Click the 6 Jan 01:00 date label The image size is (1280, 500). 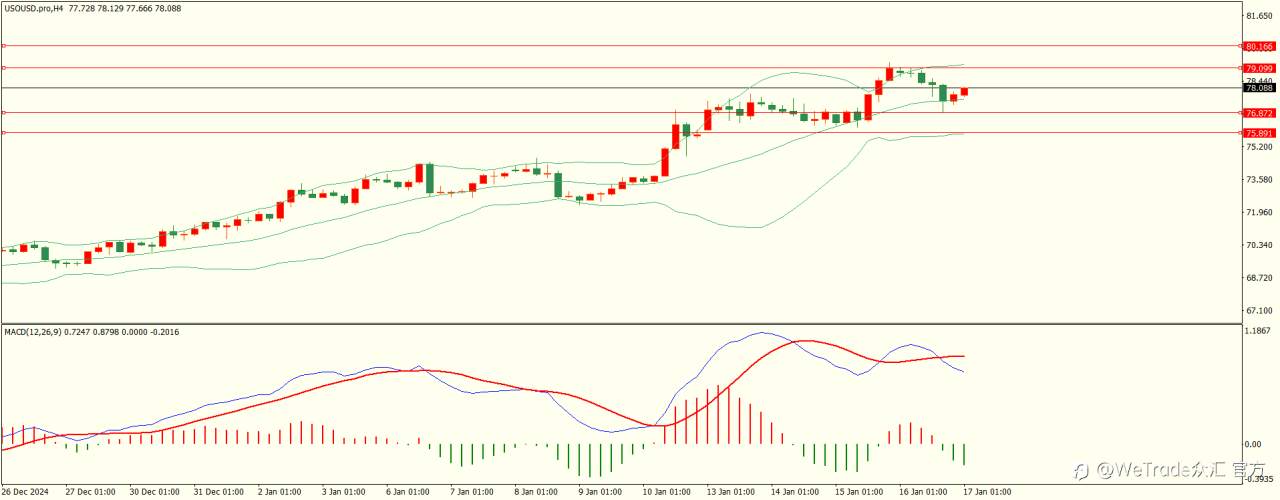(408, 492)
